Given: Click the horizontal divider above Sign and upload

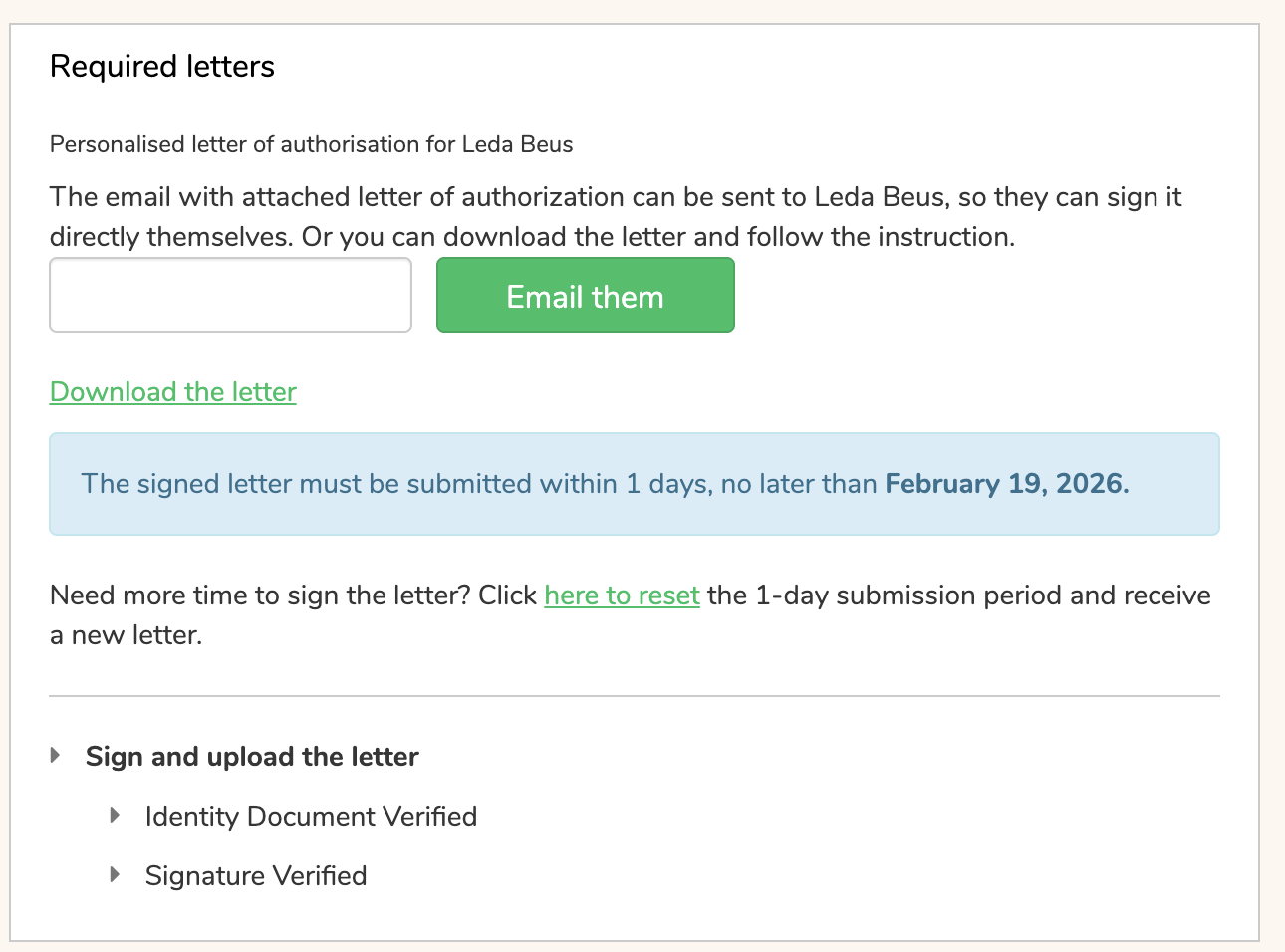Looking at the screenshot, I should pyautogui.click(x=634, y=696).
